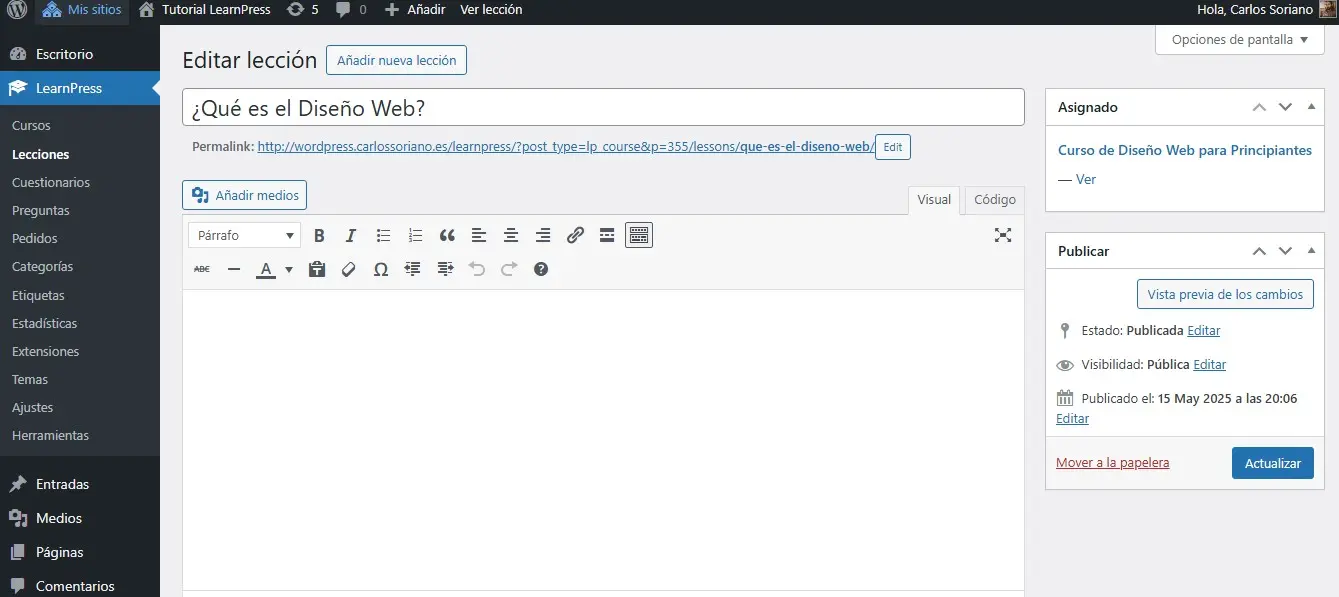Insert or edit a link
Viewport: 1339px width, 597px height.
pyautogui.click(x=575, y=236)
